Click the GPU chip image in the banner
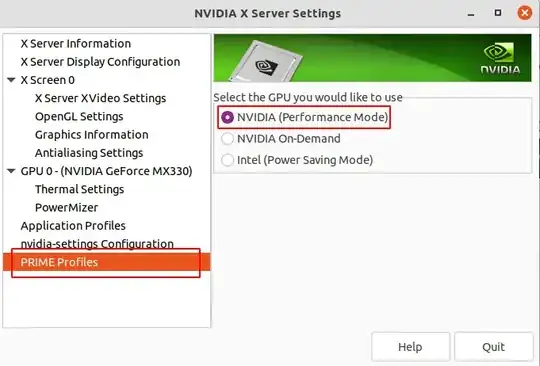This screenshot has width=540, height=366. point(266,62)
